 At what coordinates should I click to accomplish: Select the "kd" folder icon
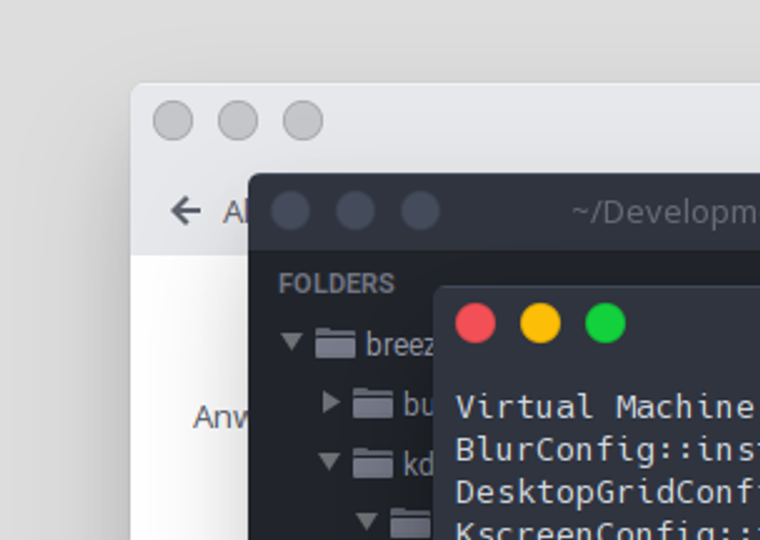[x=373, y=462]
